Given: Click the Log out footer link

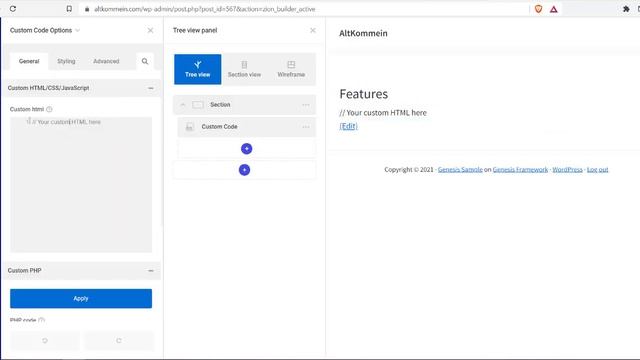Looking at the screenshot, I should (x=598, y=169).
